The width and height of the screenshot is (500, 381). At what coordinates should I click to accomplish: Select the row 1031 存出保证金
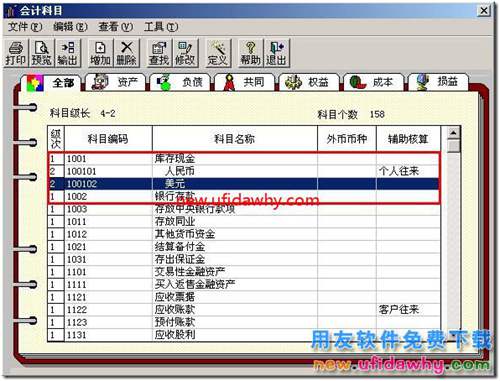[244, 259]
